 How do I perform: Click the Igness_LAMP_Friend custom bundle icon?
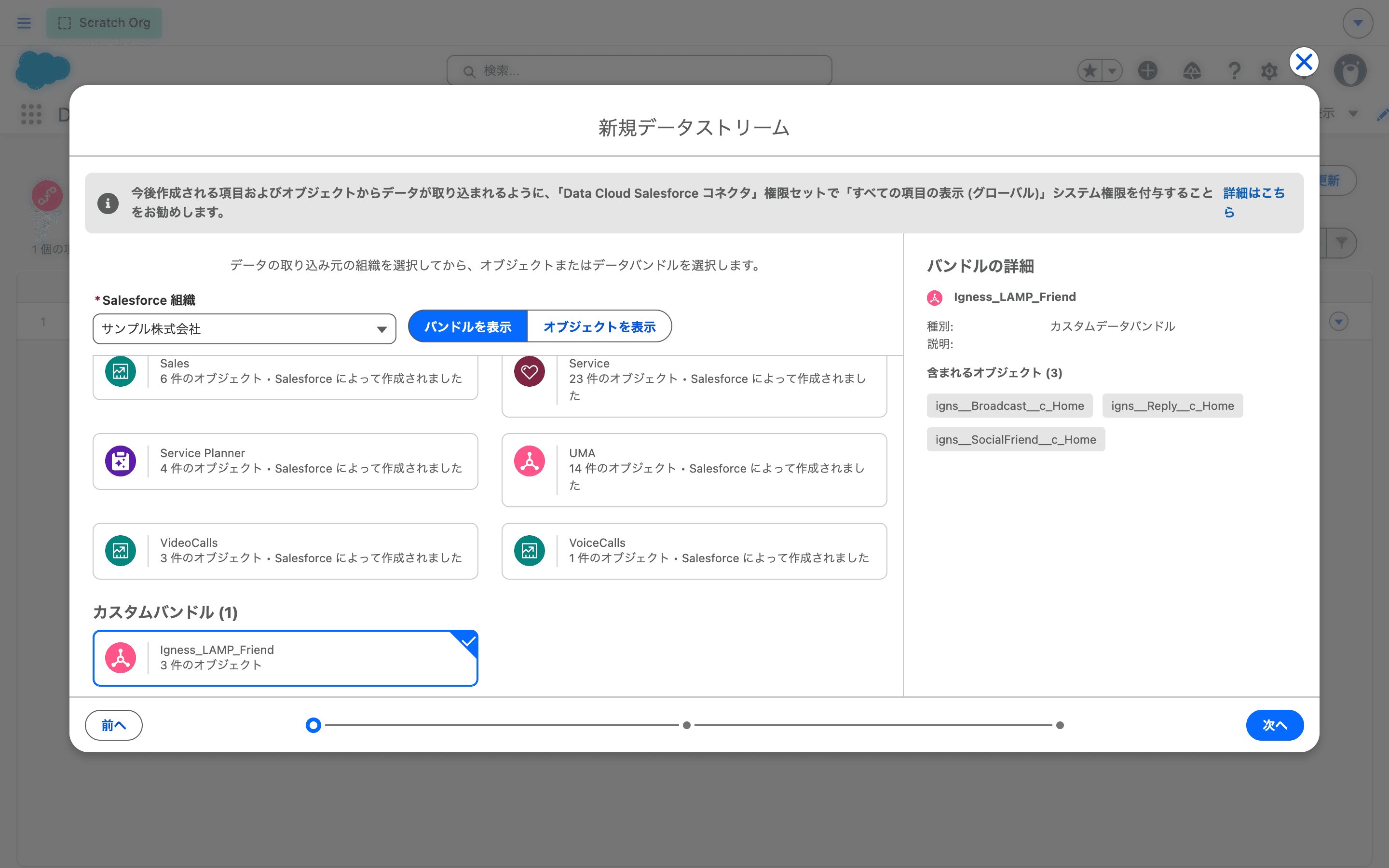(x=121, y=657)
